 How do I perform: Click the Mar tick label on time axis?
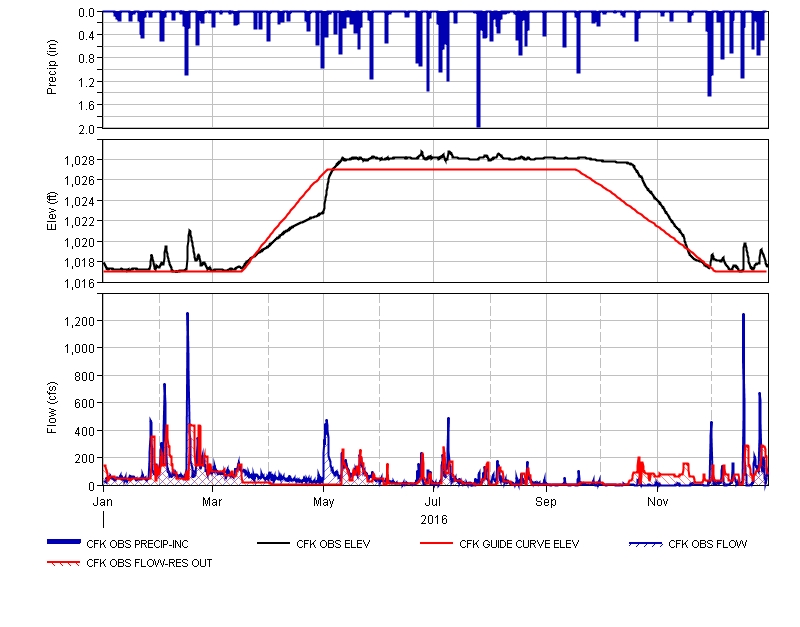[212, 501]
